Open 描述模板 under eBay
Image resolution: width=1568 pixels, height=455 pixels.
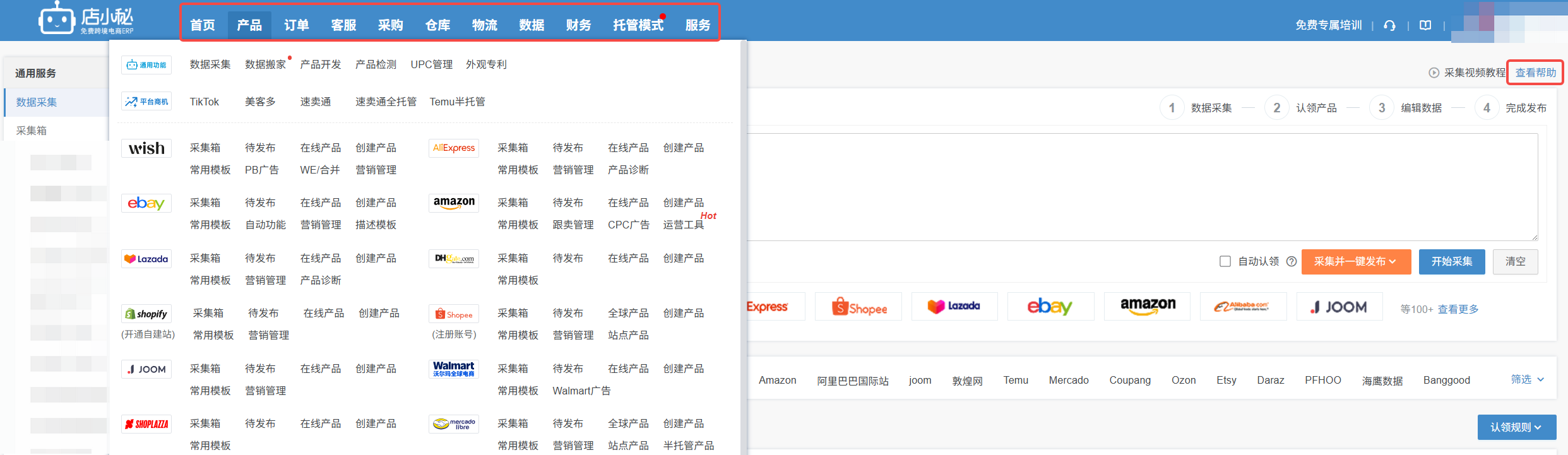pyautogui.click(x=376, y=225)
